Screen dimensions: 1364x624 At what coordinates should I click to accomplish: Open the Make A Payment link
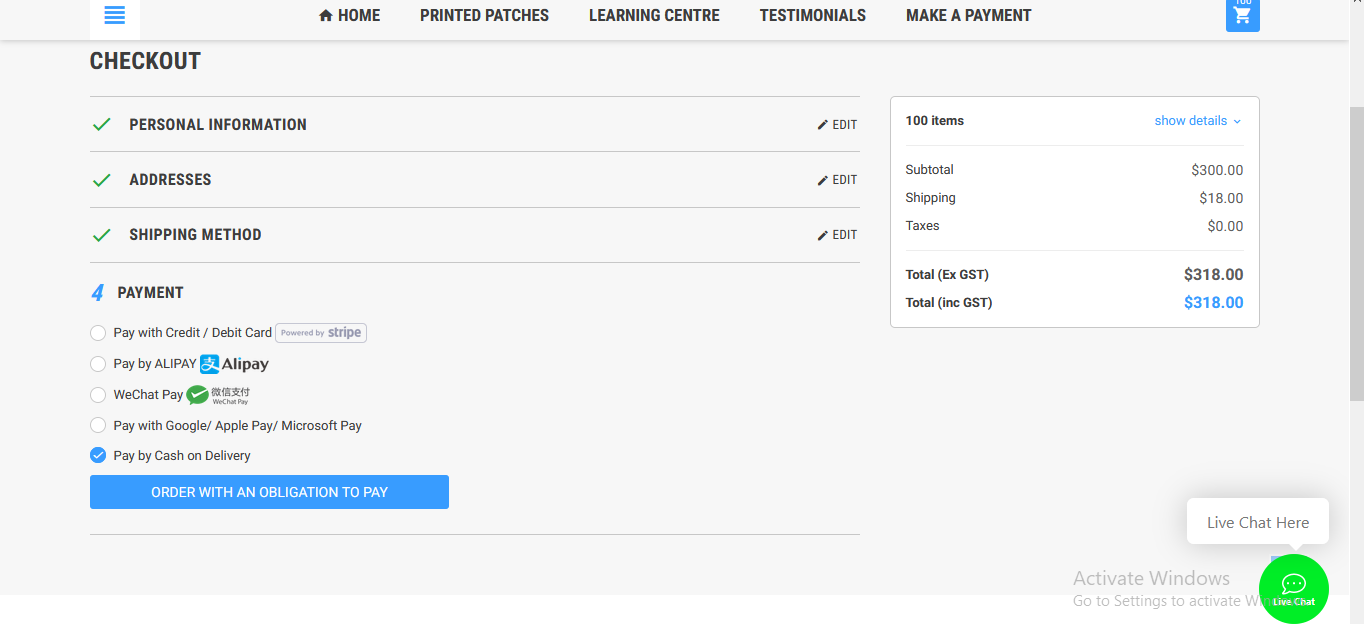(968, 16)
